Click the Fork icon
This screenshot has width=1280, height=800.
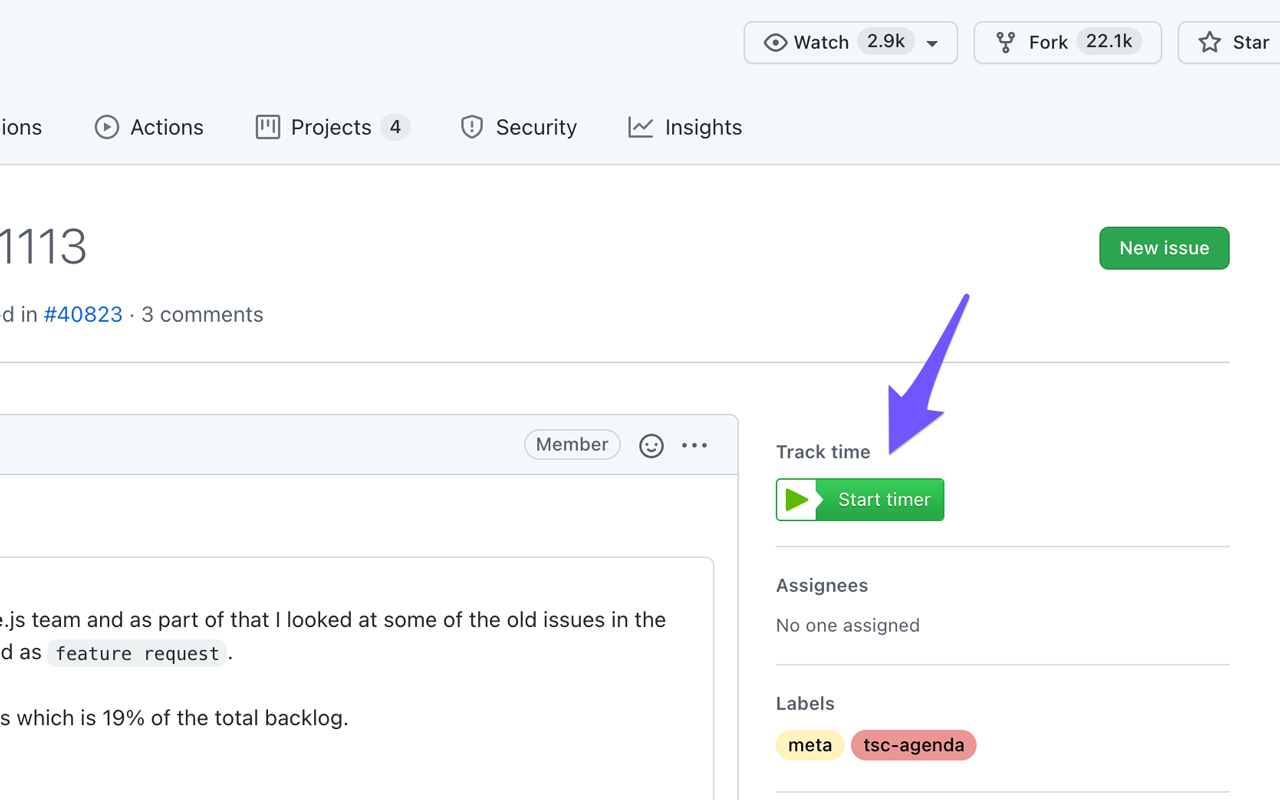point(1005,42)
